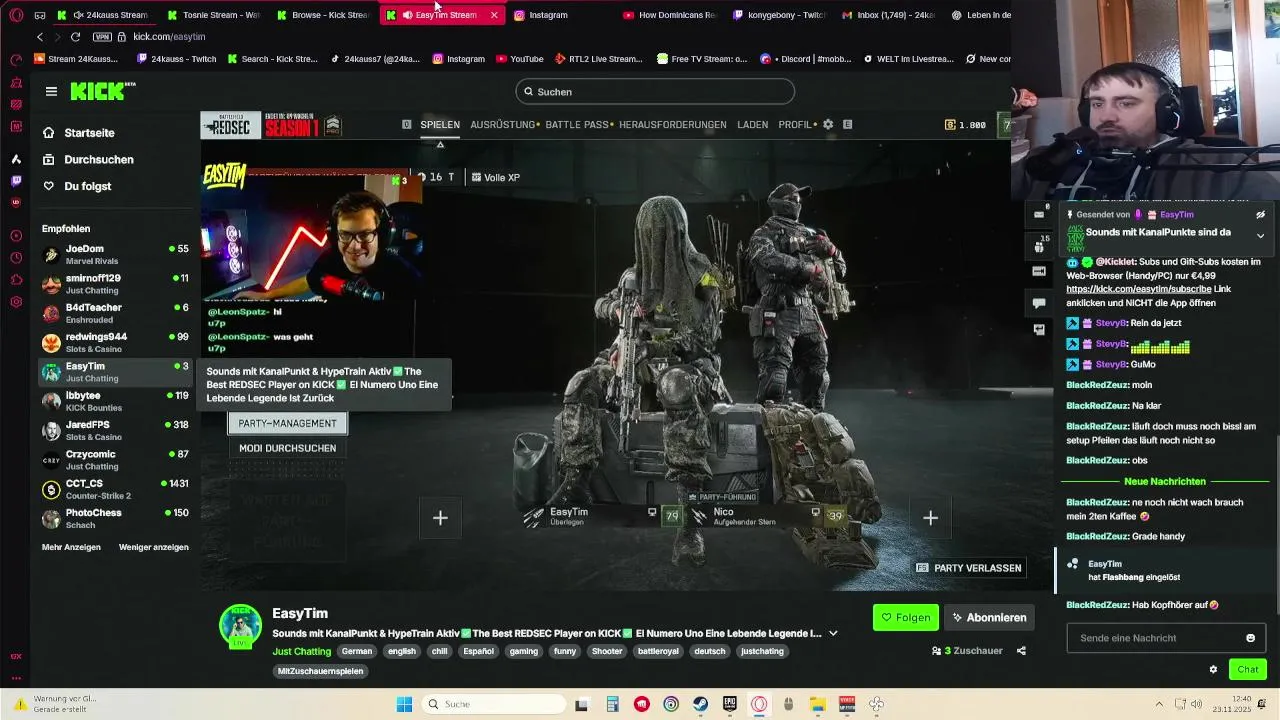Click EasyTim channel avatar
Viewport: 1280px width, 720px height.
pos(241,626)
